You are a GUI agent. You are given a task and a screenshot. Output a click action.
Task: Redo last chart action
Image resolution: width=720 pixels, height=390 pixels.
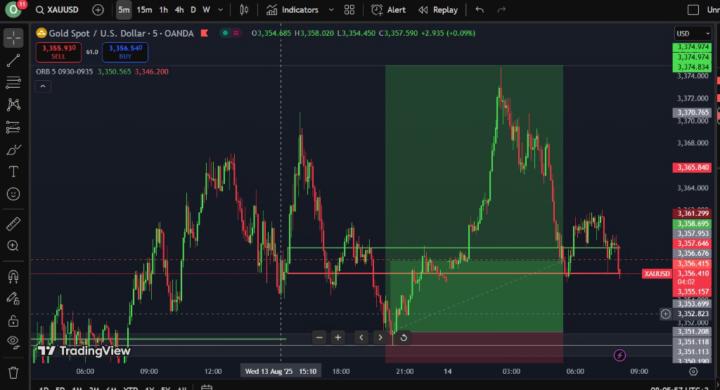501,10
